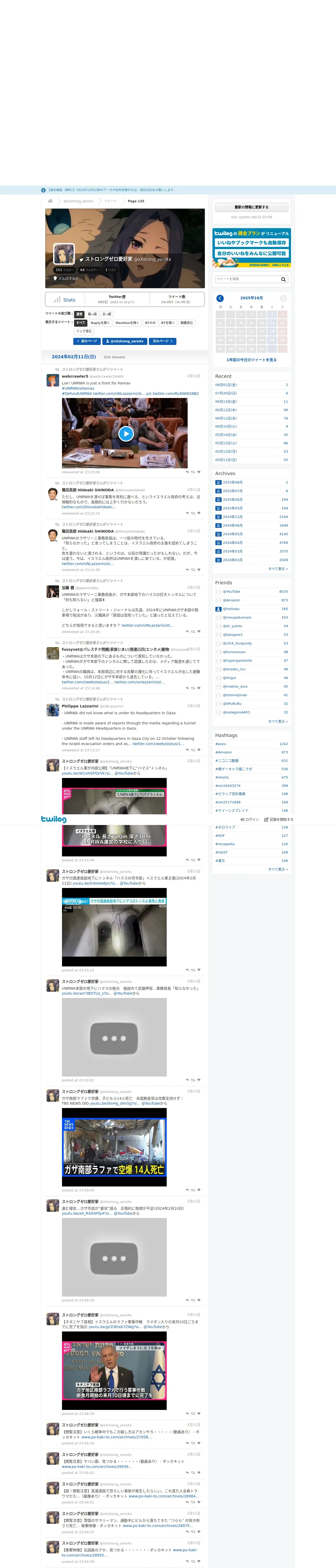Open the #UNRWAisHamas hashtag link
The width and height of the screenshot is (336, 1568).
point(78,388)
